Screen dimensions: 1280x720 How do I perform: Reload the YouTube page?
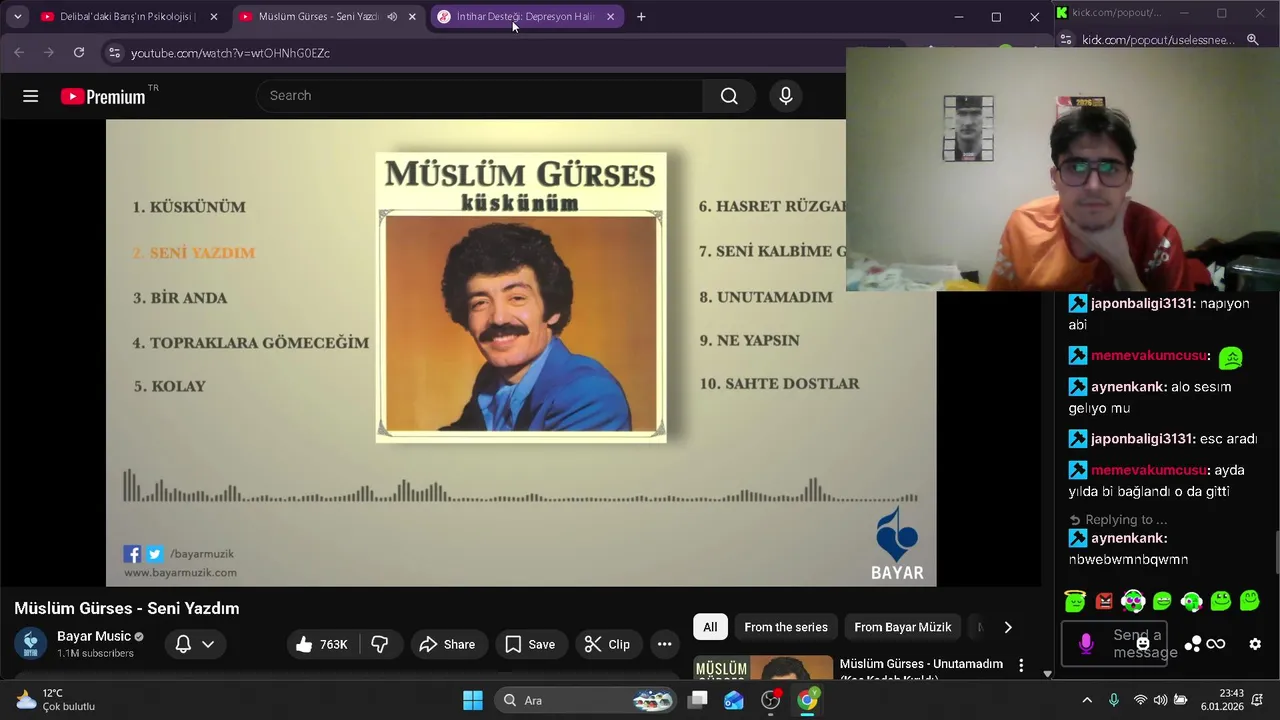tap(79, 53)
